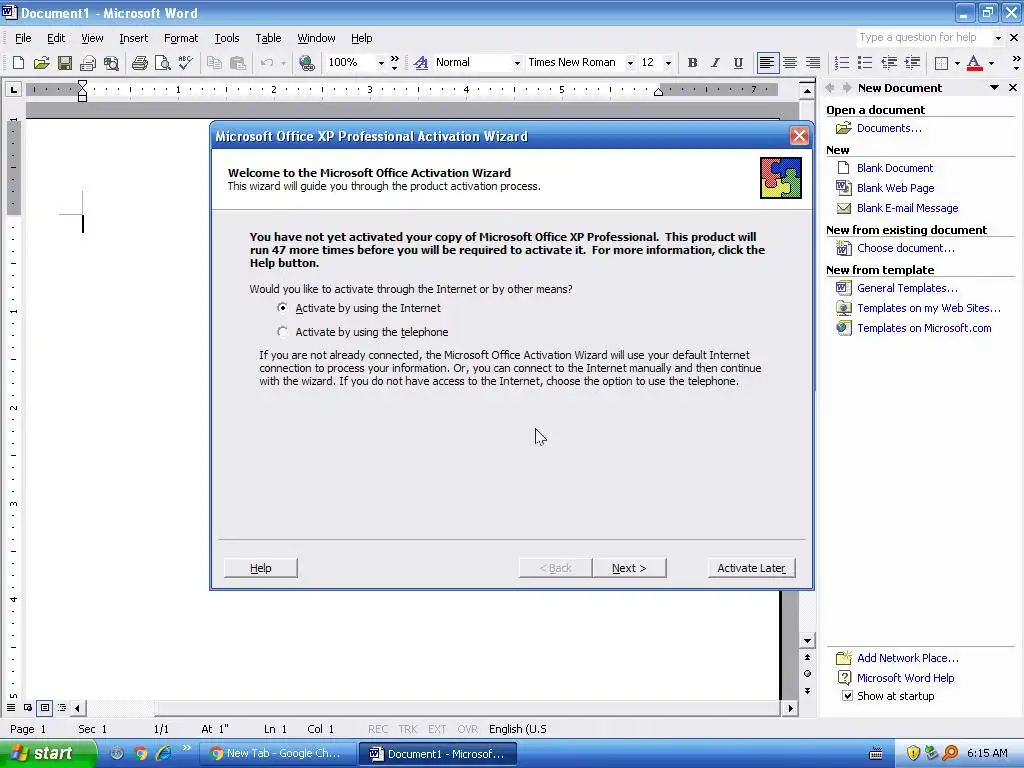Open the Zoom 100% dropdown
Viewport: 1024px width, 768px height.
[x=381, y=63]
